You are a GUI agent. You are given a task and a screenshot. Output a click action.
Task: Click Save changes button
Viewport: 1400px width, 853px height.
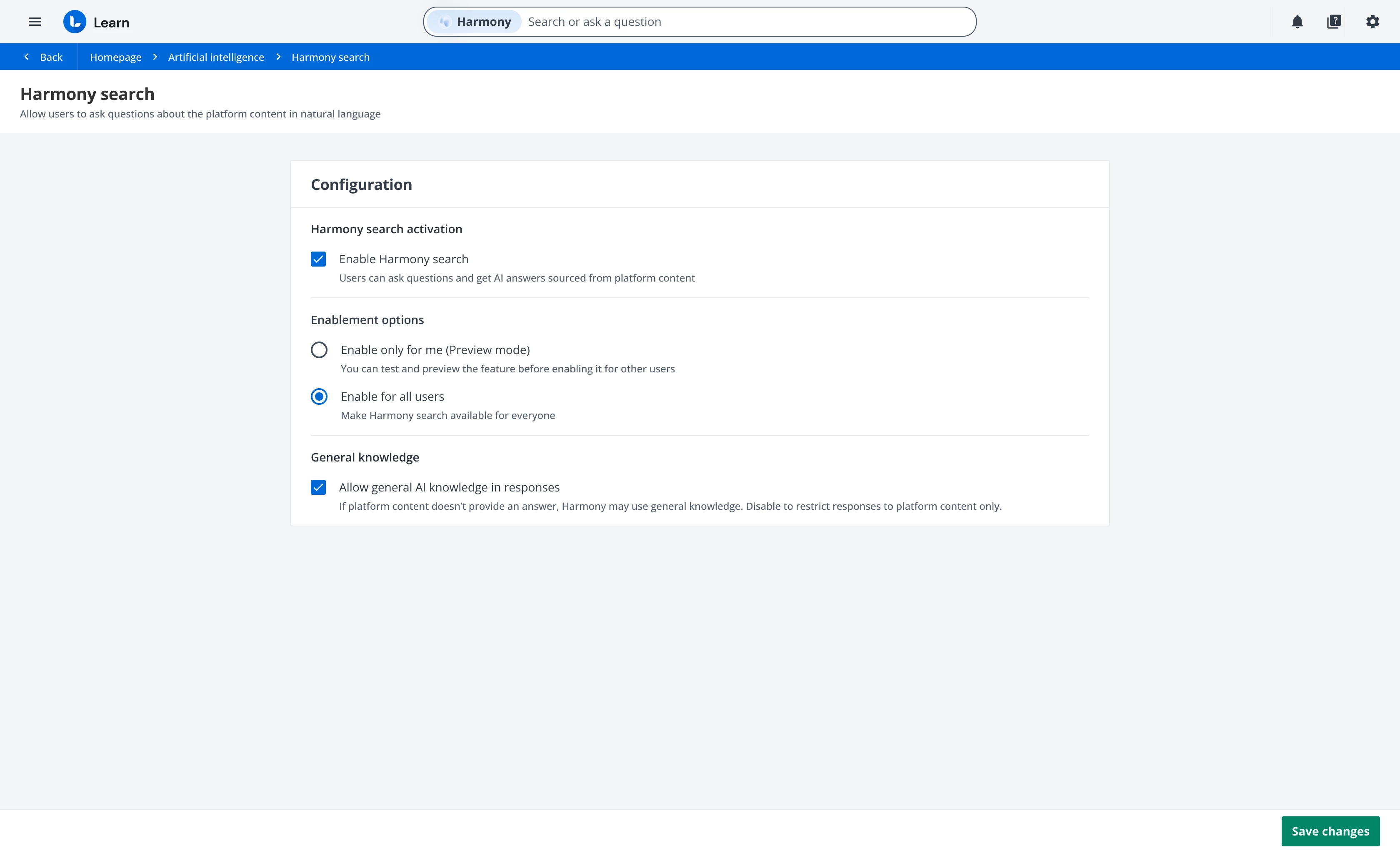(x=1330, y=831)
